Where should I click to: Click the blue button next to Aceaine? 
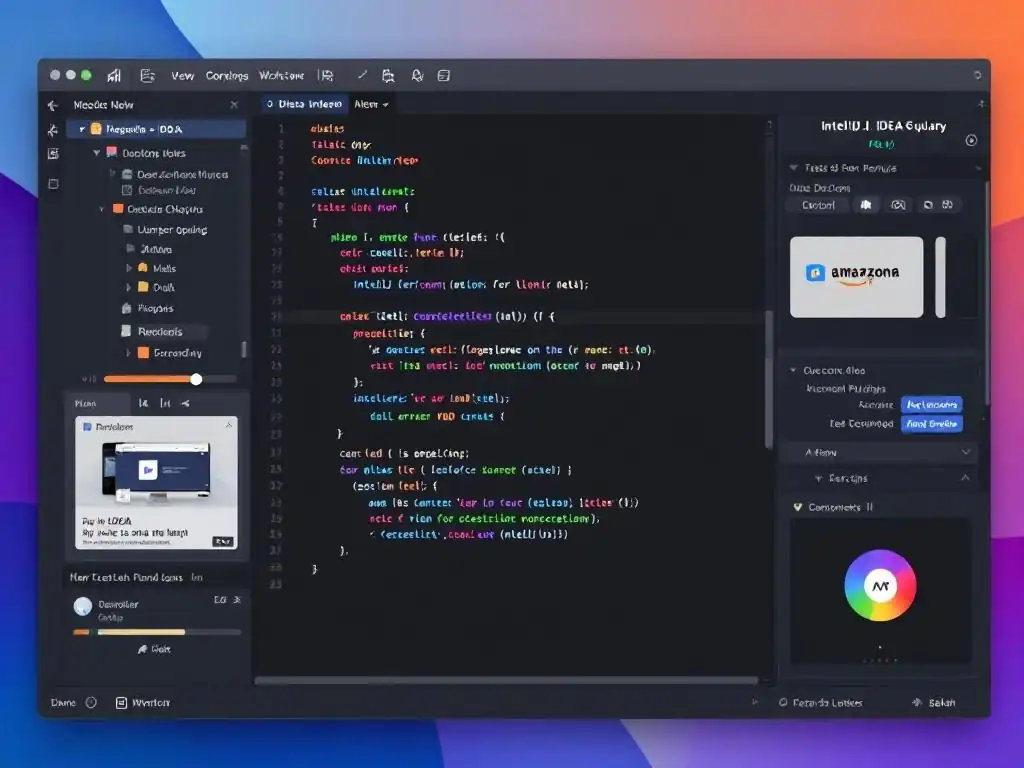tap(931, 405)
